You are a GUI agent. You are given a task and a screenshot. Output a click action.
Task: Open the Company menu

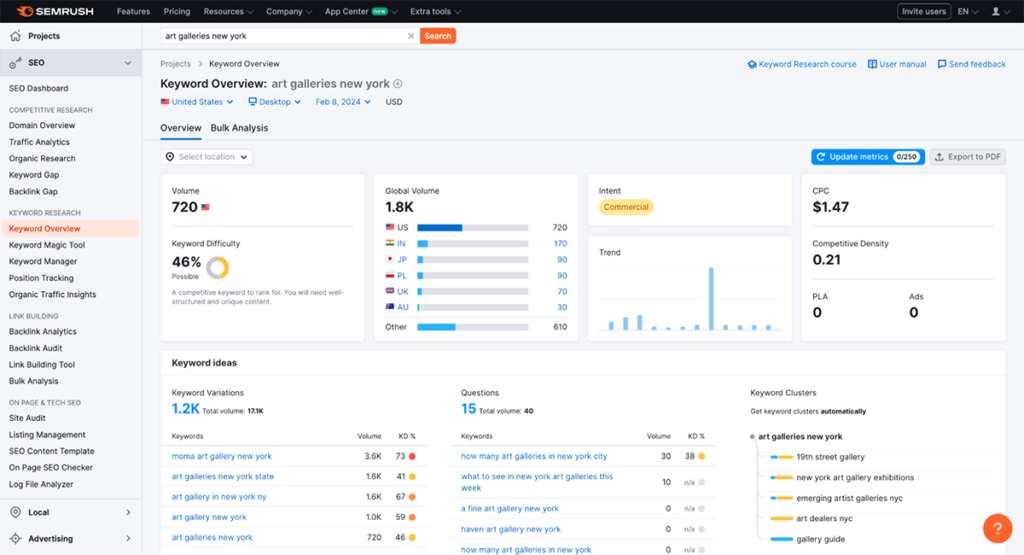point(289,12)
